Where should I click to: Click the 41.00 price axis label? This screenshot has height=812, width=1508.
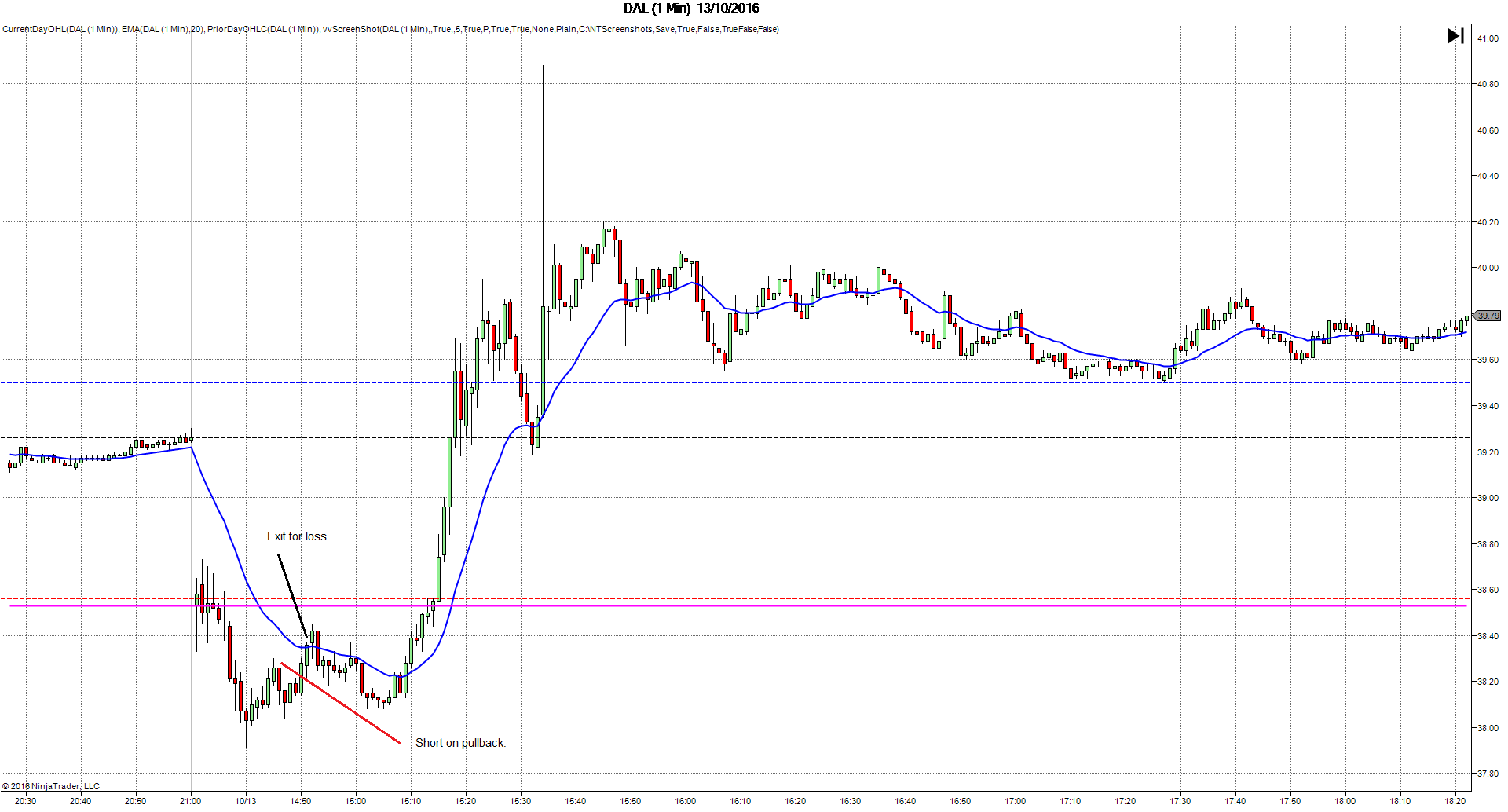click(x=1488, y=38)
